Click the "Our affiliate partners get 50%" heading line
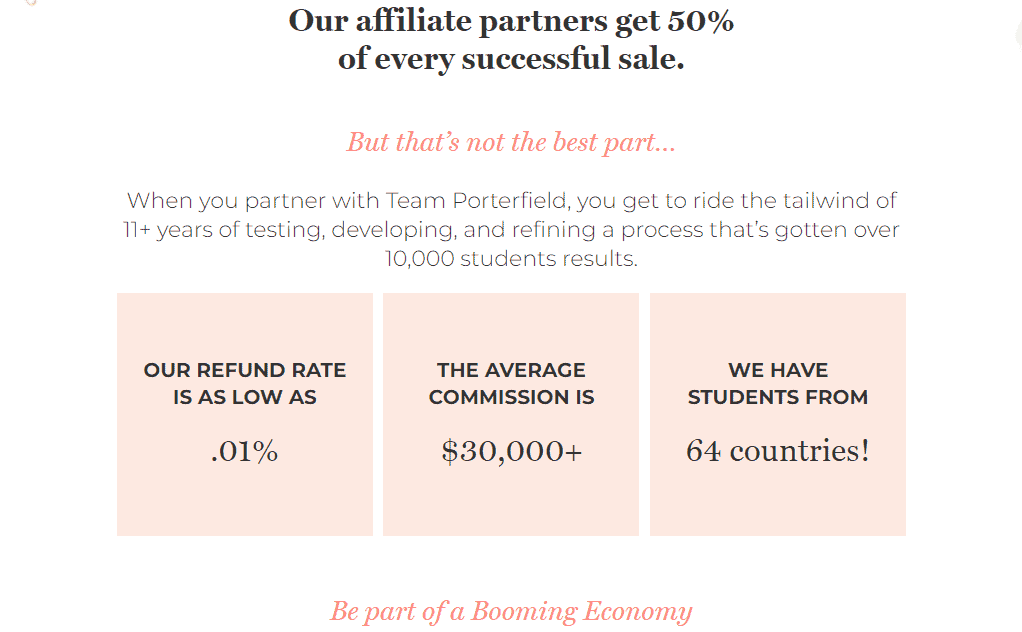 pyautogui.click(x=511, y=22)
